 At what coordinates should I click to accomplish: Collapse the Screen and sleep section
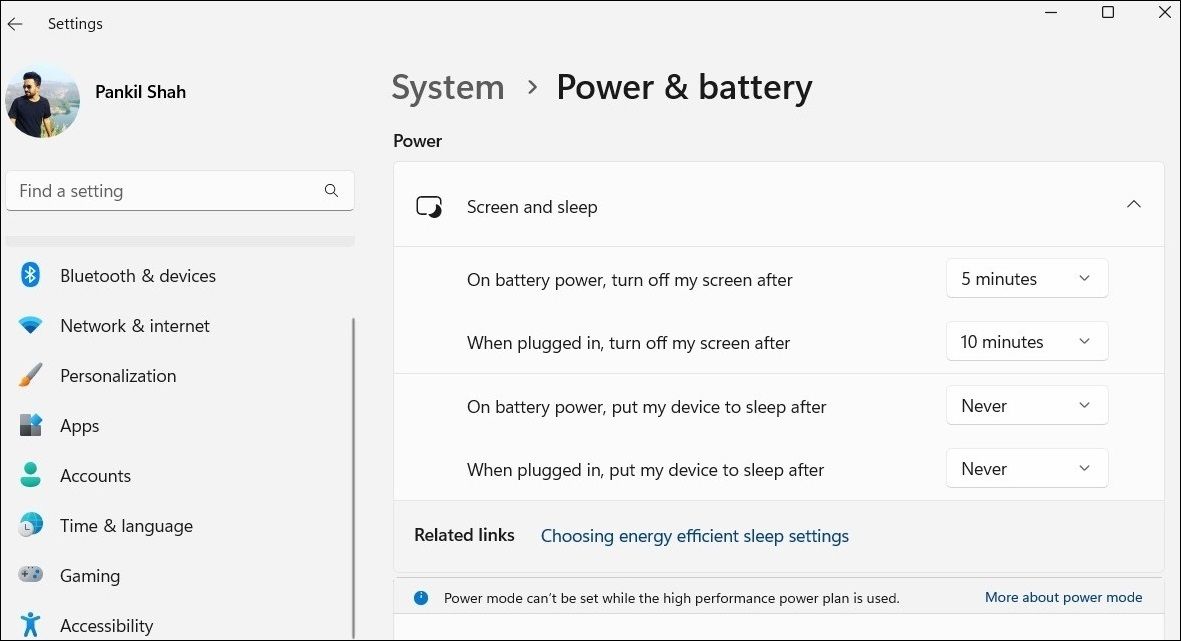click(1134, 203)
